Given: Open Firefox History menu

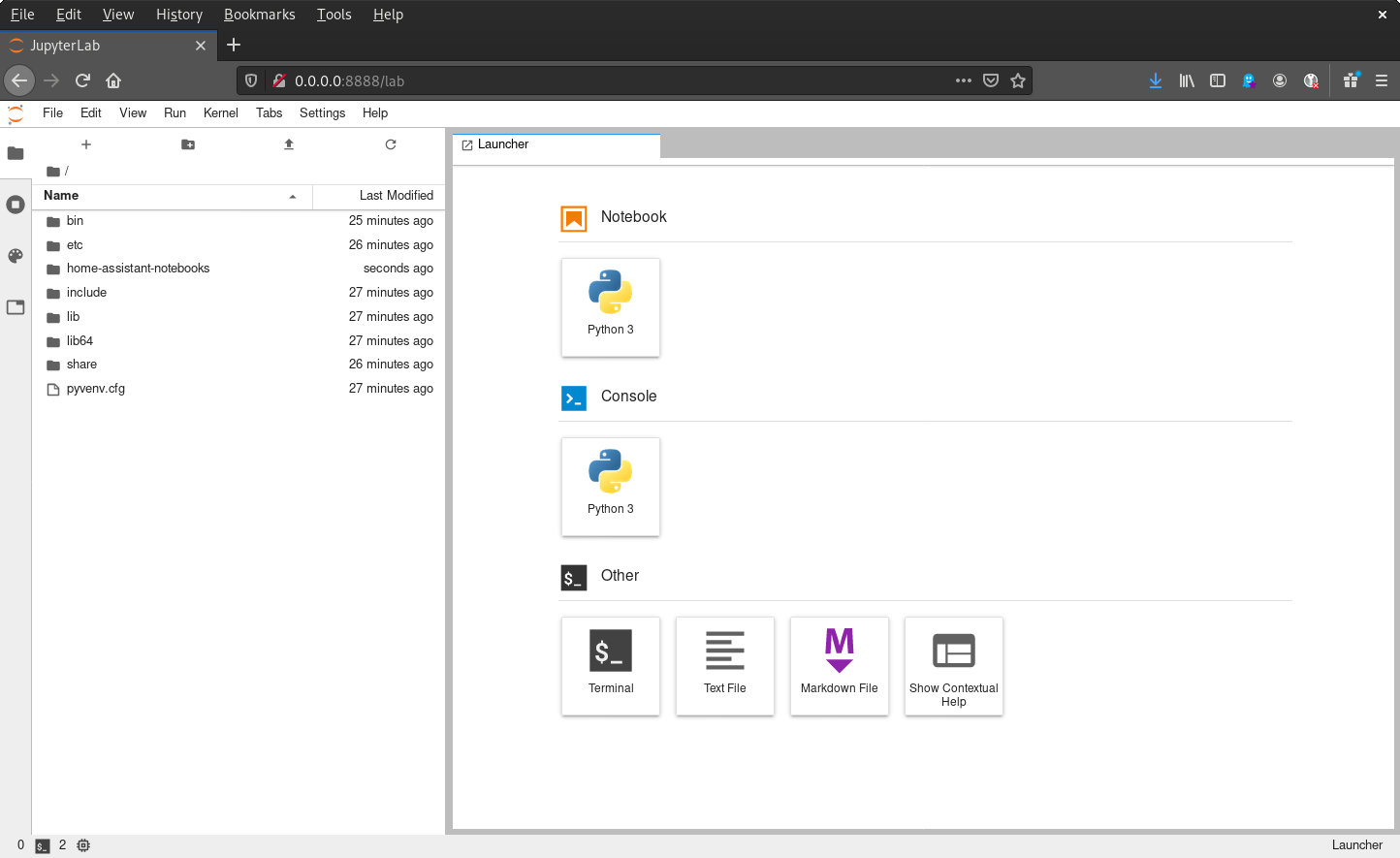Looking at the screenshot, I should coord(179,15).
